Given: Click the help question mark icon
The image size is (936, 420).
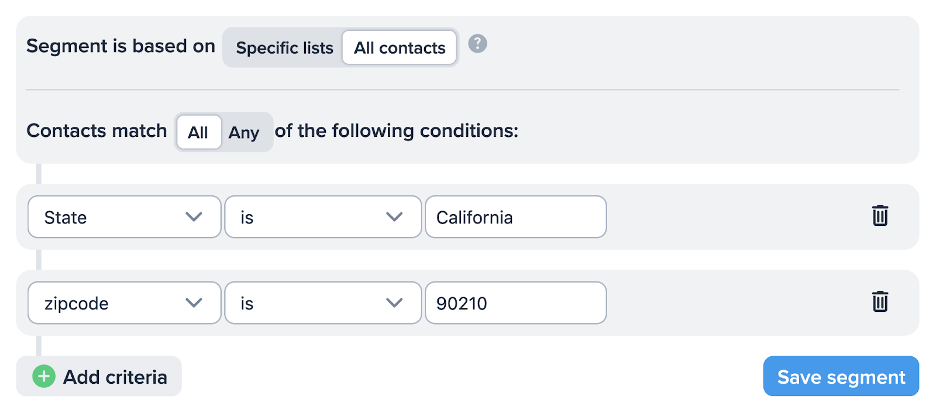Looking at the screenshot, I should (478, 44).
